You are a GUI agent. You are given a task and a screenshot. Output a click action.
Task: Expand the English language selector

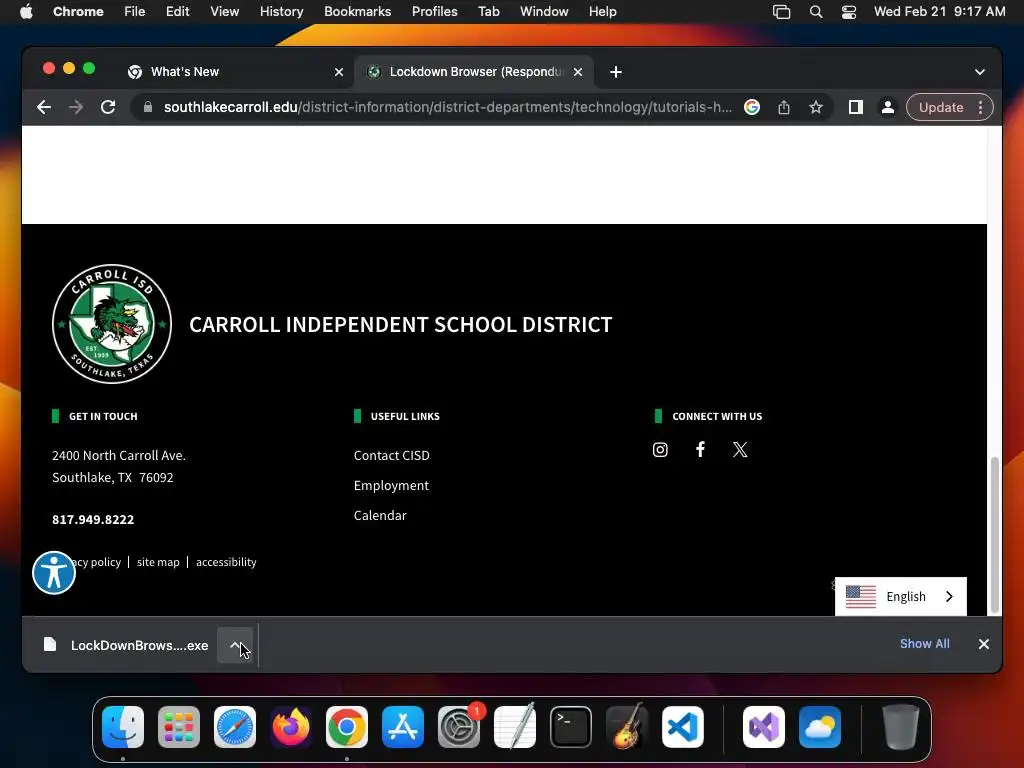(901, 596)
